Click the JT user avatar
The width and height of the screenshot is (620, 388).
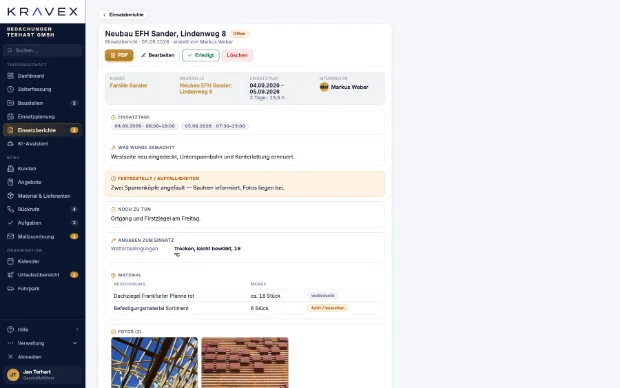pyautogui.click(x=13, y=375)
